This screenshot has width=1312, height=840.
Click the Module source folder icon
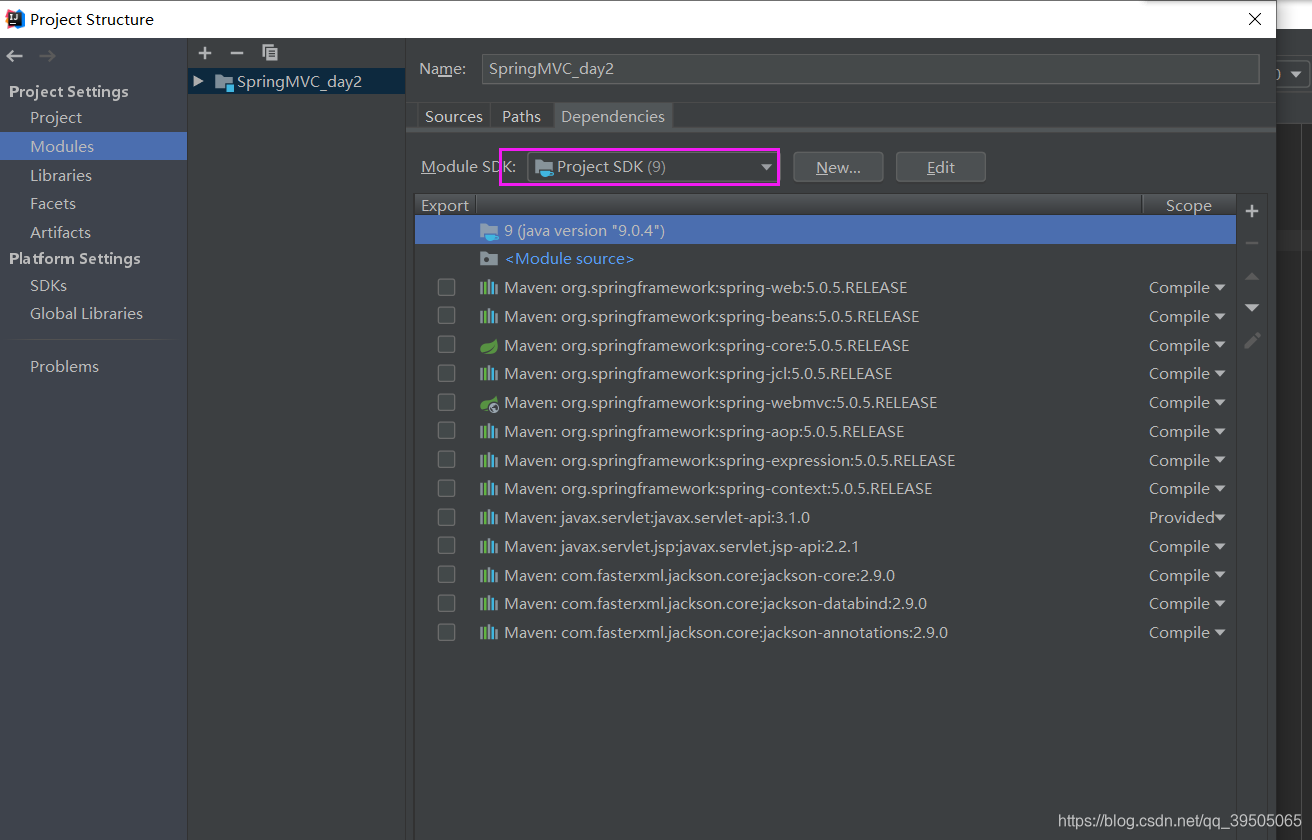[489, 259]
